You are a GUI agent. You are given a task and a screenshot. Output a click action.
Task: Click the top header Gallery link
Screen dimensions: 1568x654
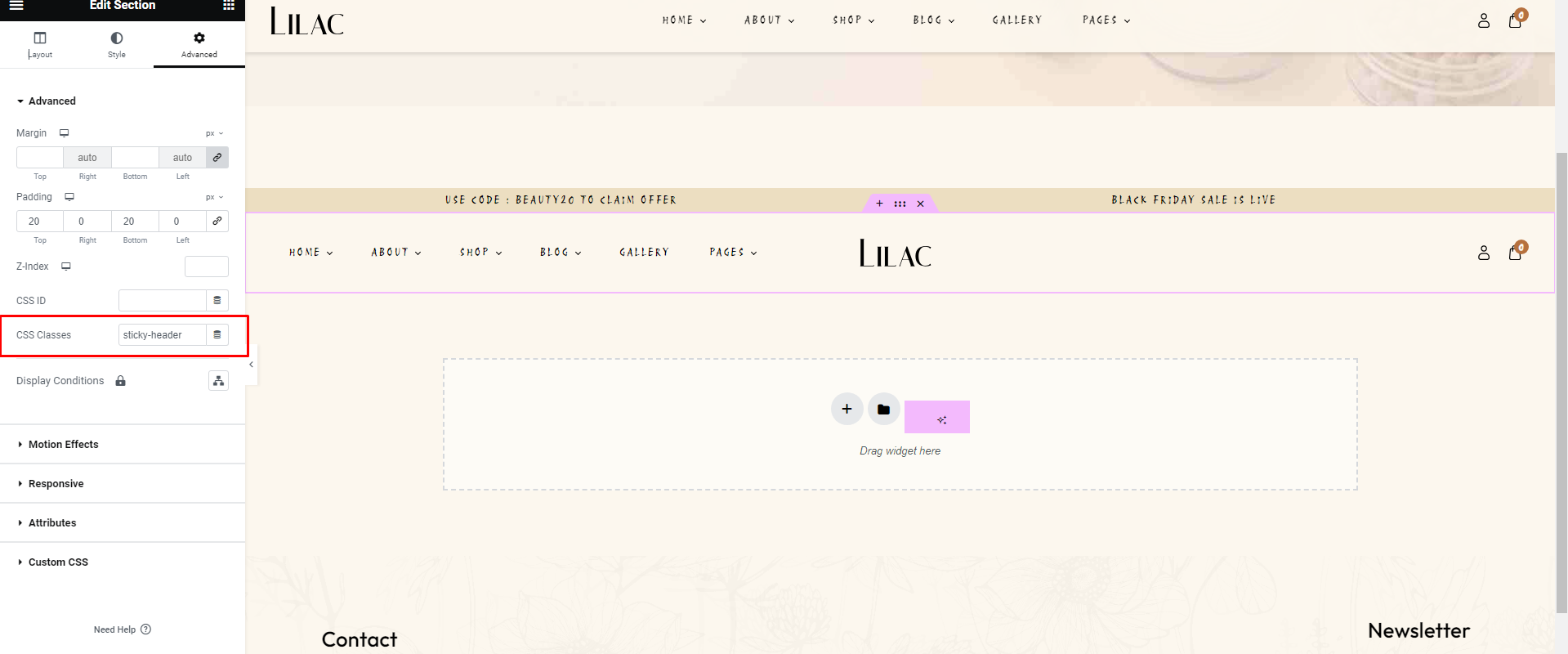(x=1017, y=20)
